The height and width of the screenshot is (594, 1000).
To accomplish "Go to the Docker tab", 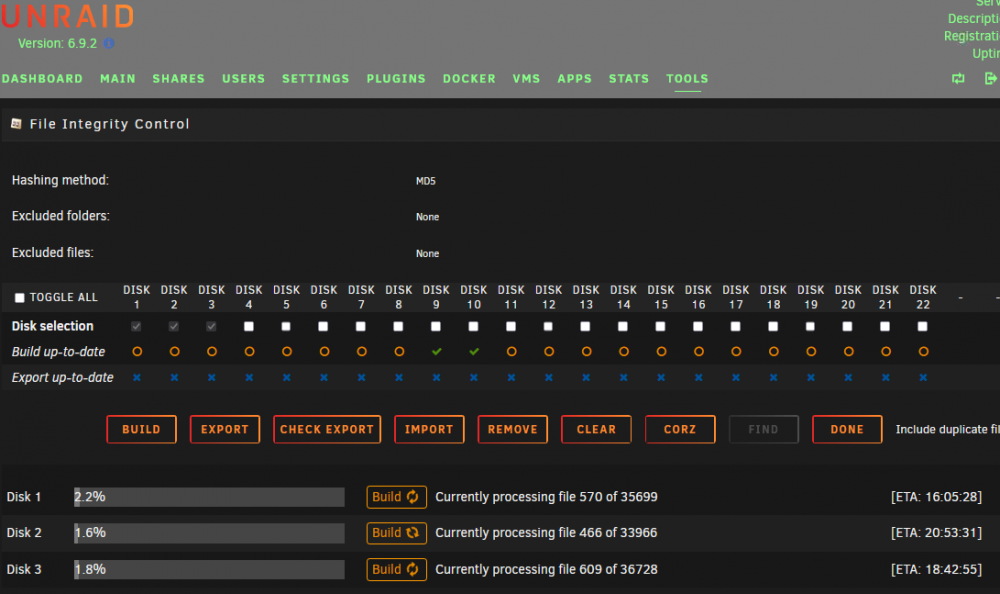I will point(469,78).
